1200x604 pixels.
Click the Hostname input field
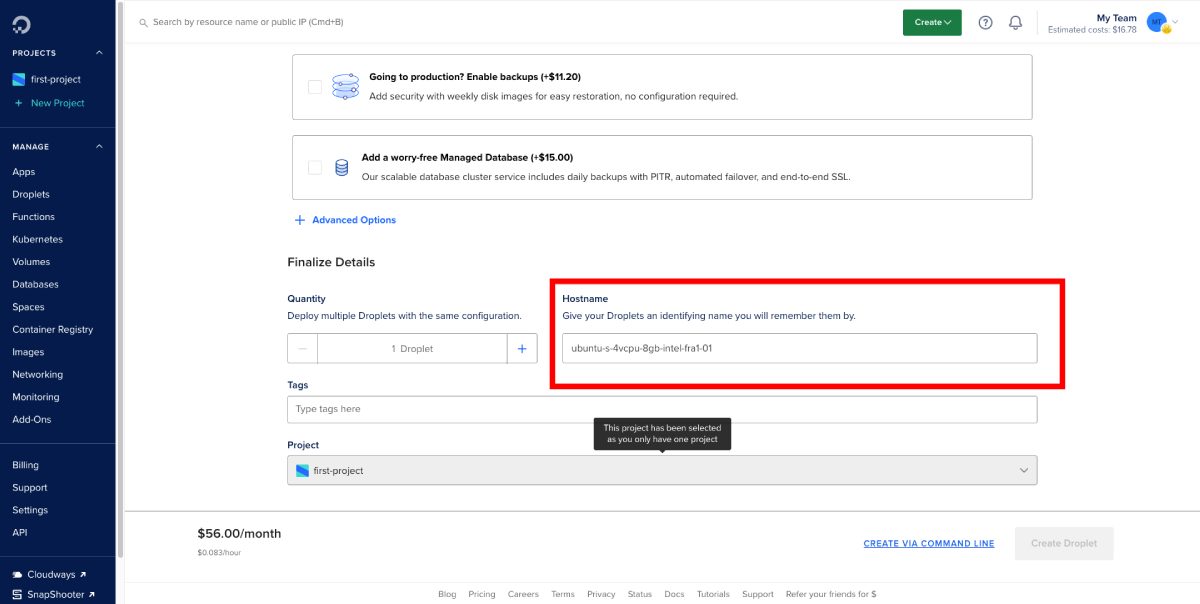pos(799,348)
